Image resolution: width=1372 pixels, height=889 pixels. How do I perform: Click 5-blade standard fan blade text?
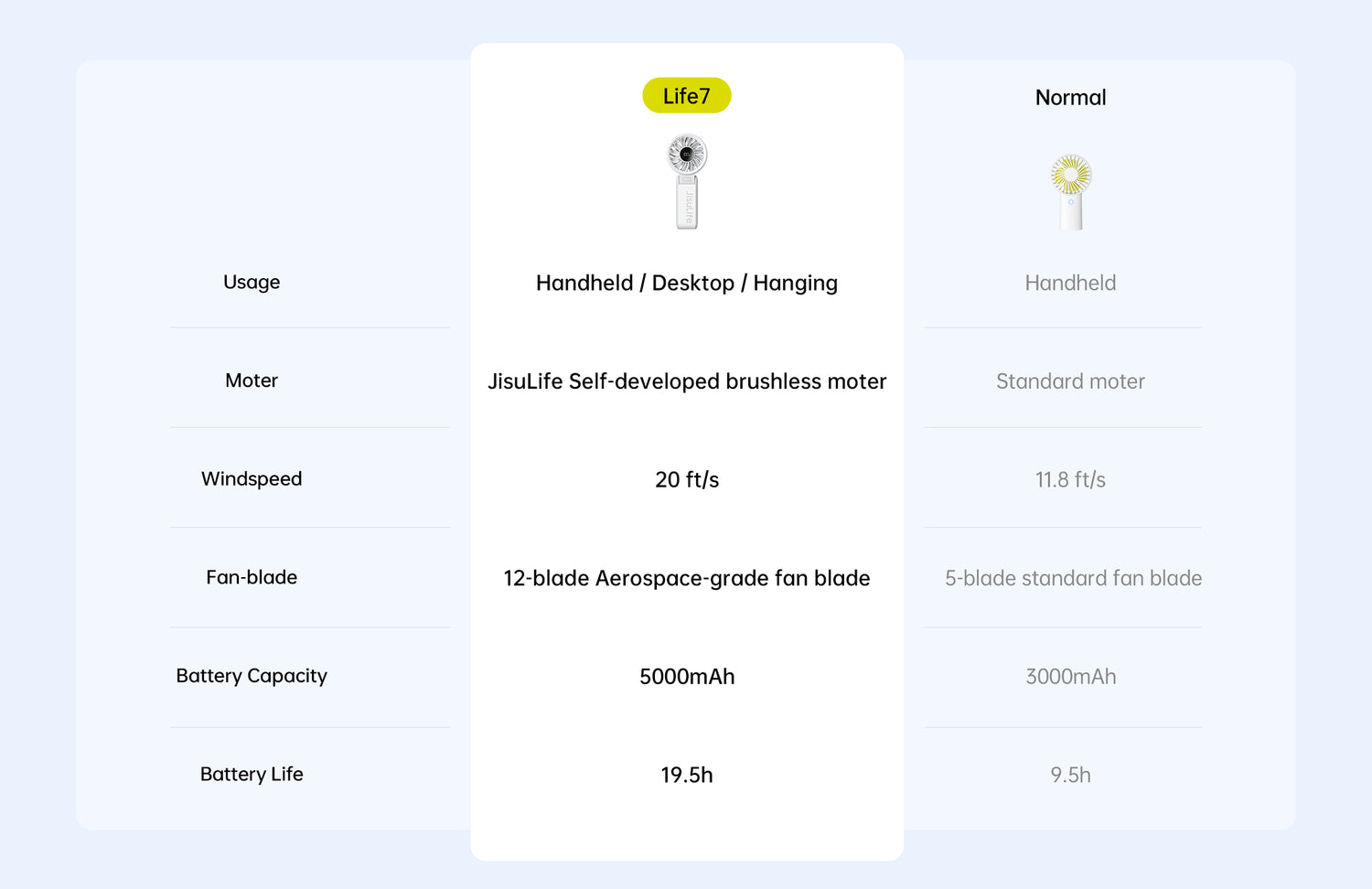[x=1073, y=579]
